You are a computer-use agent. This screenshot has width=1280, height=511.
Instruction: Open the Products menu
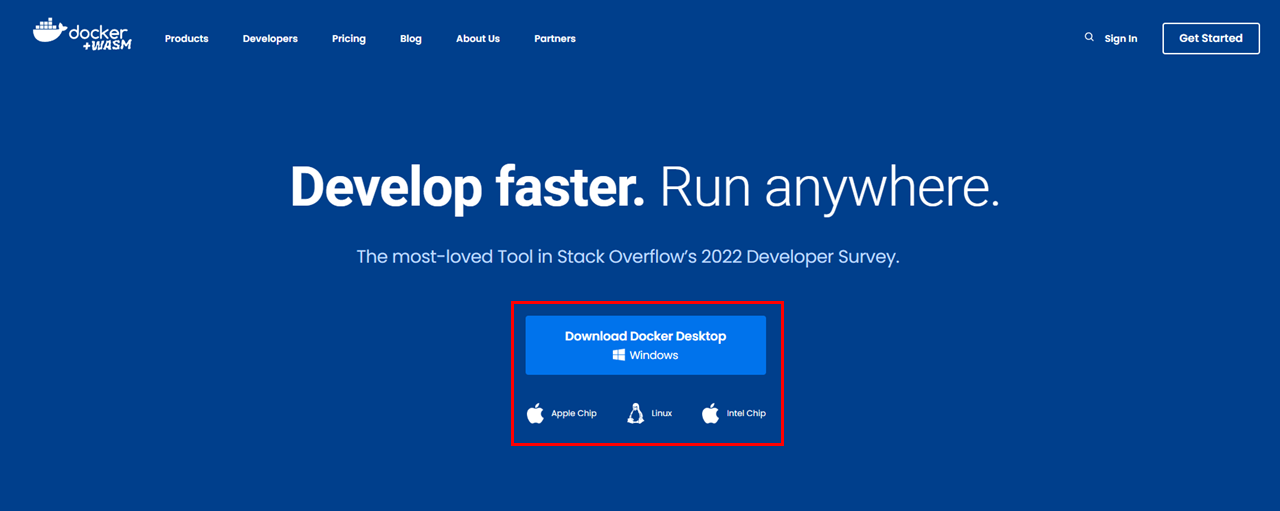(187, 39)
